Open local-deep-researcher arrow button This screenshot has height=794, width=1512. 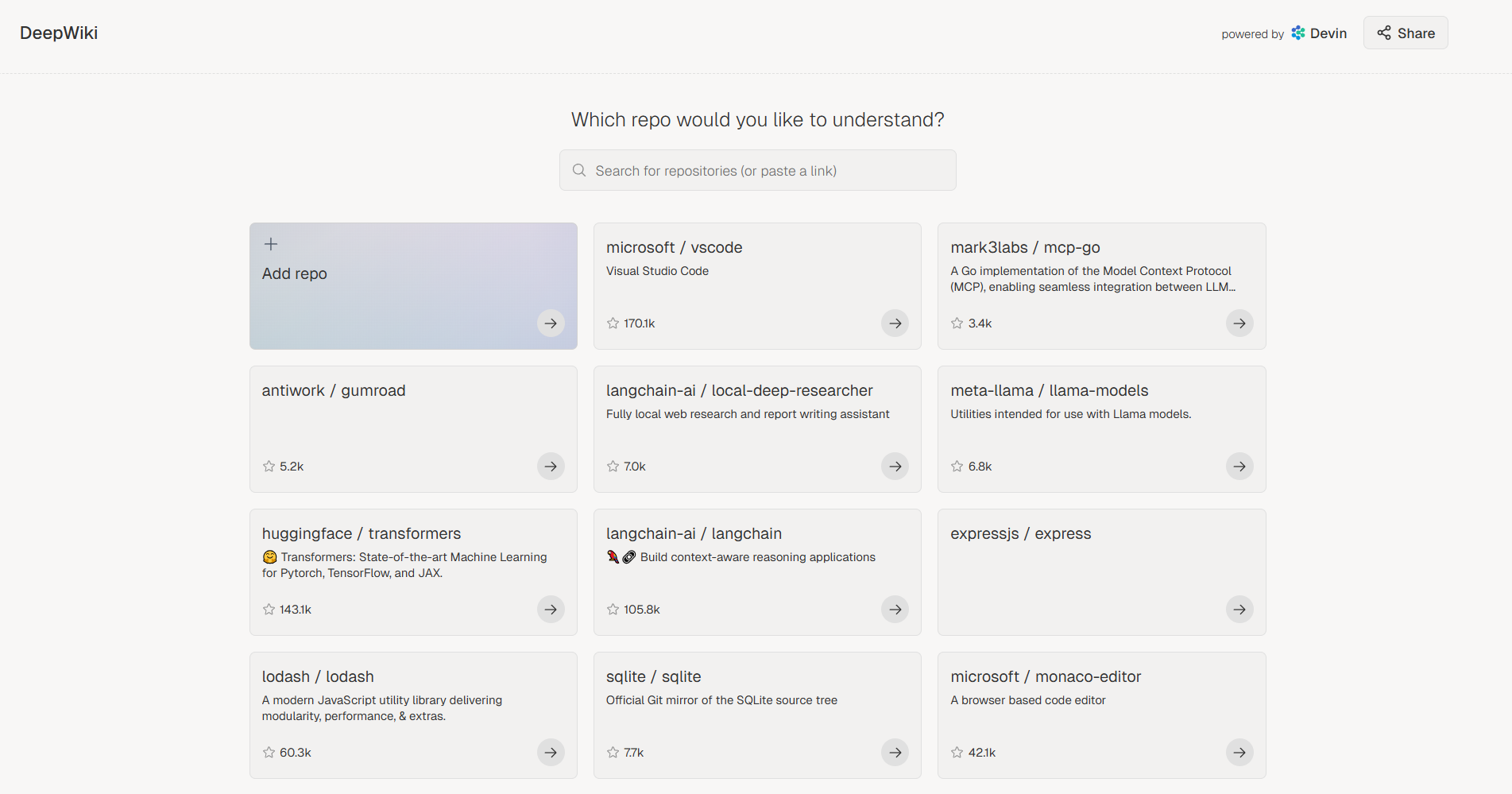click(895, 467)
